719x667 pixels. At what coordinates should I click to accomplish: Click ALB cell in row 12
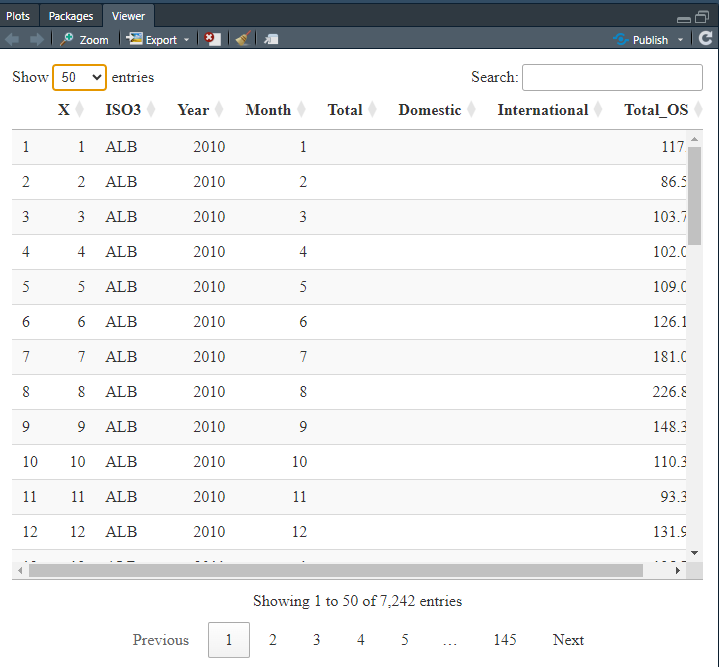(x=121, y=532)
